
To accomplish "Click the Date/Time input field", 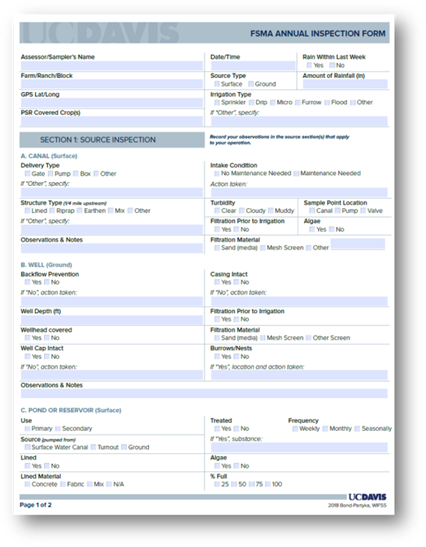I will click(253, 66).
